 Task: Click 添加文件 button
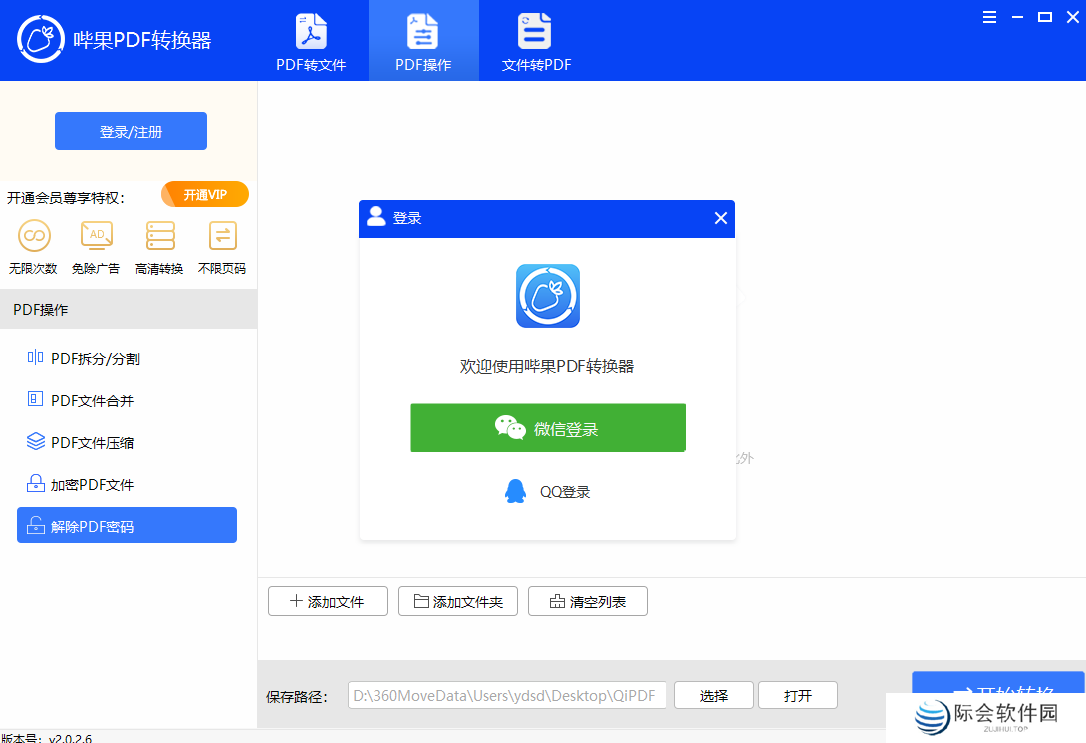point(327,601)
